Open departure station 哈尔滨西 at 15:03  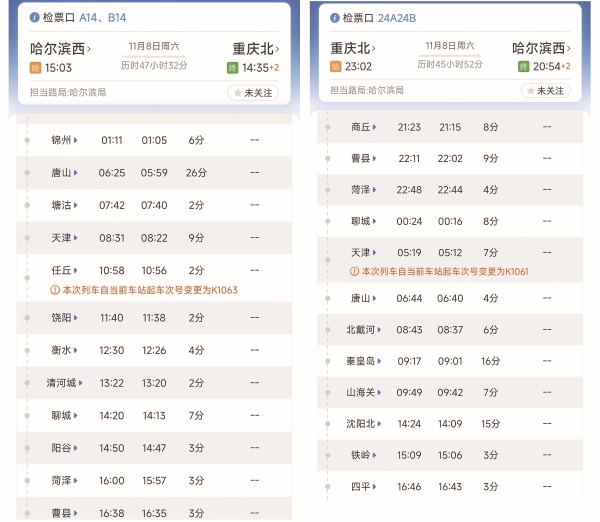60,48
